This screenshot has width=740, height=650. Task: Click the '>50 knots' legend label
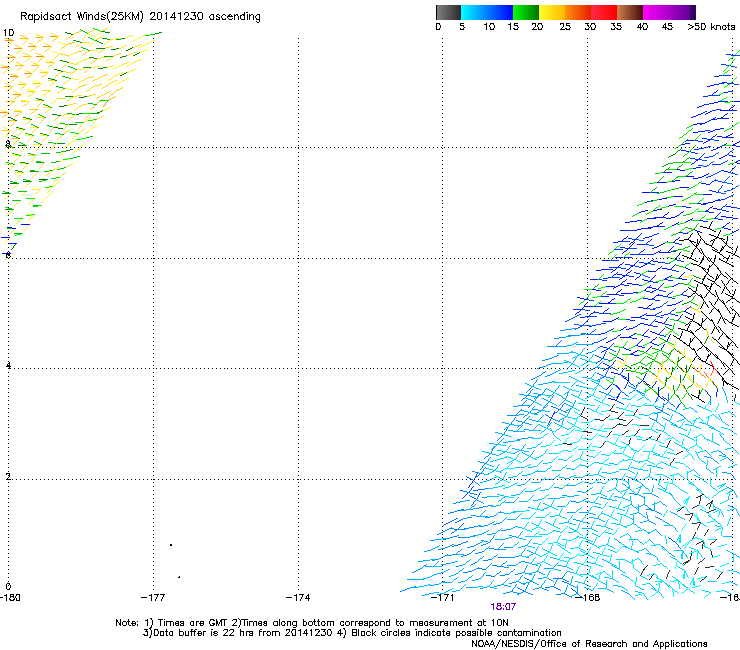pos(711,27)
